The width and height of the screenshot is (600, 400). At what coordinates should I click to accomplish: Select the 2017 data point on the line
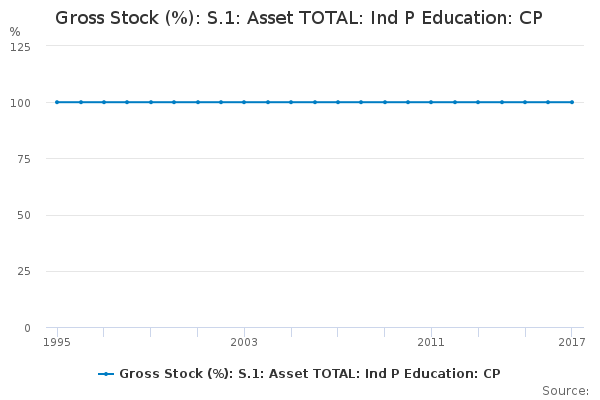572,102
